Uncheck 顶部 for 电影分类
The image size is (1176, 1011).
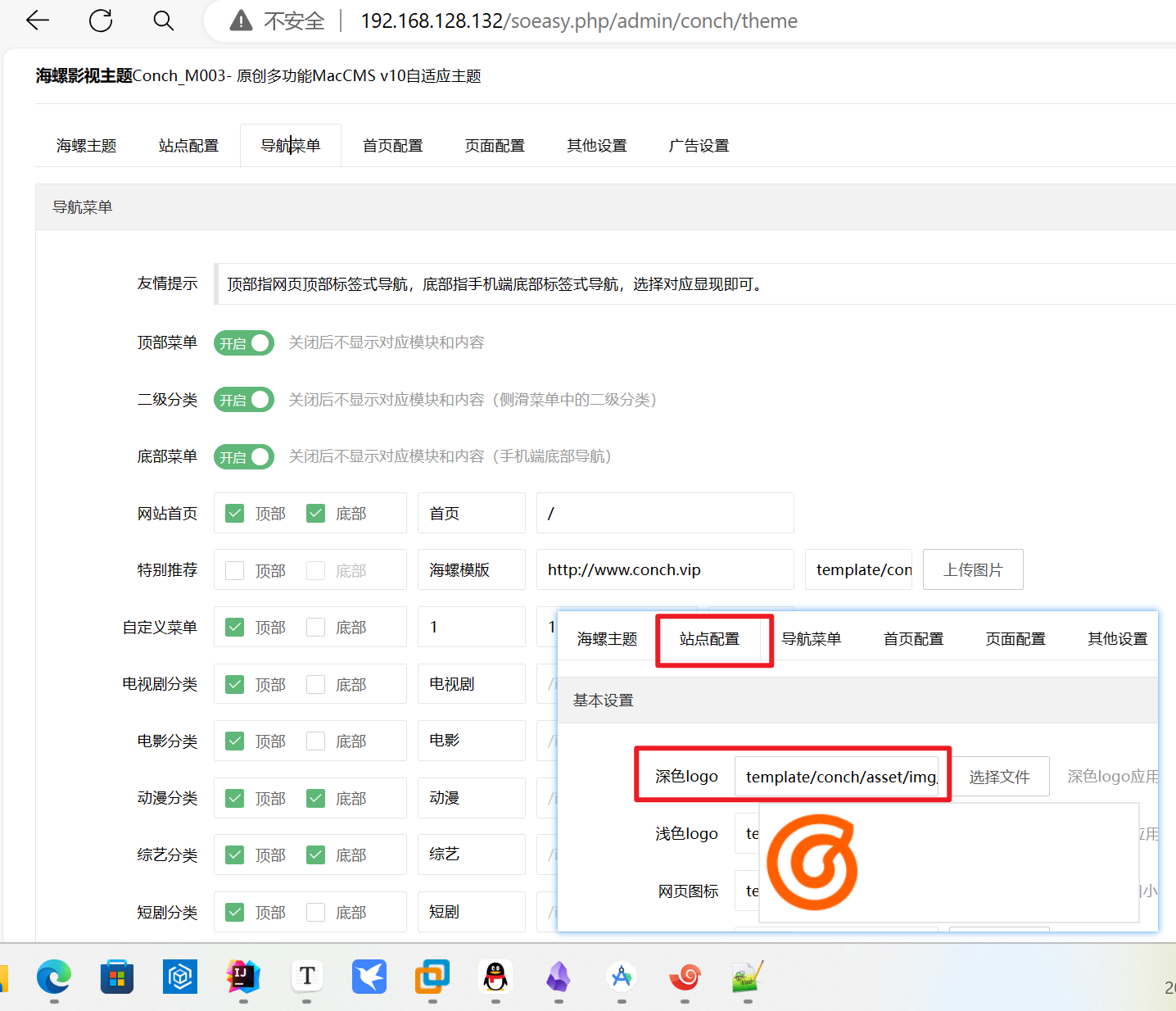pos(235,741)
